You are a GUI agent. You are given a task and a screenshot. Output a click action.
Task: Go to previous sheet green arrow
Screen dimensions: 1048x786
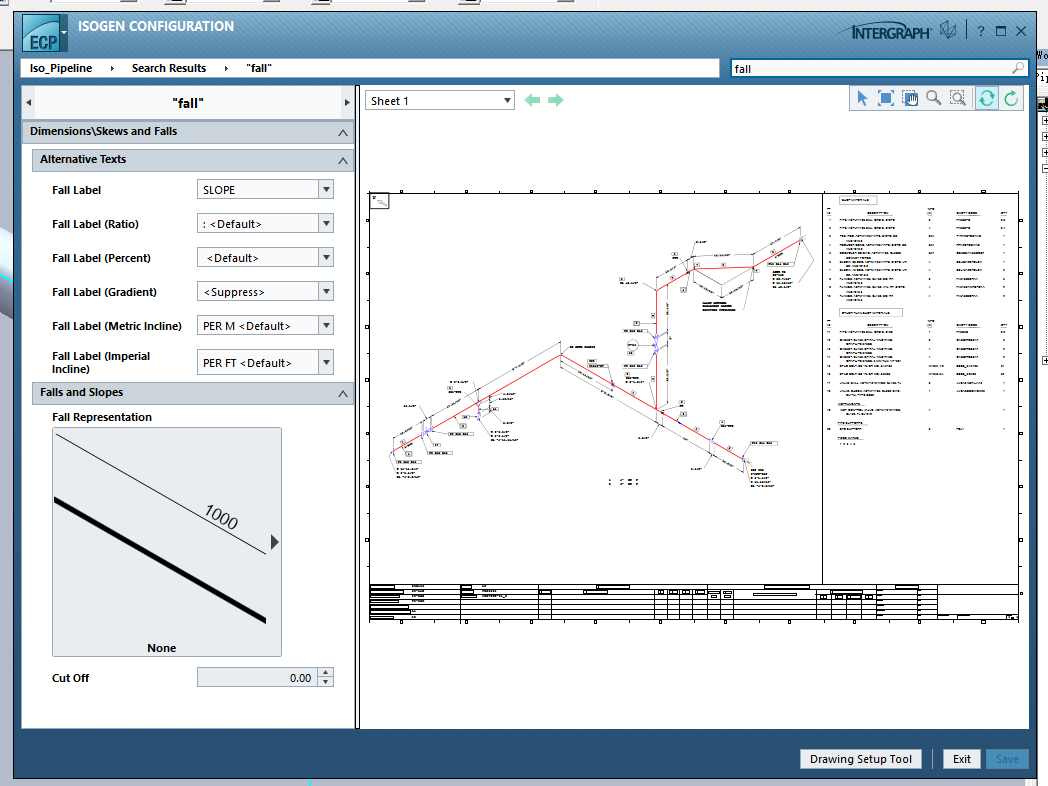[x=532, y=100]
